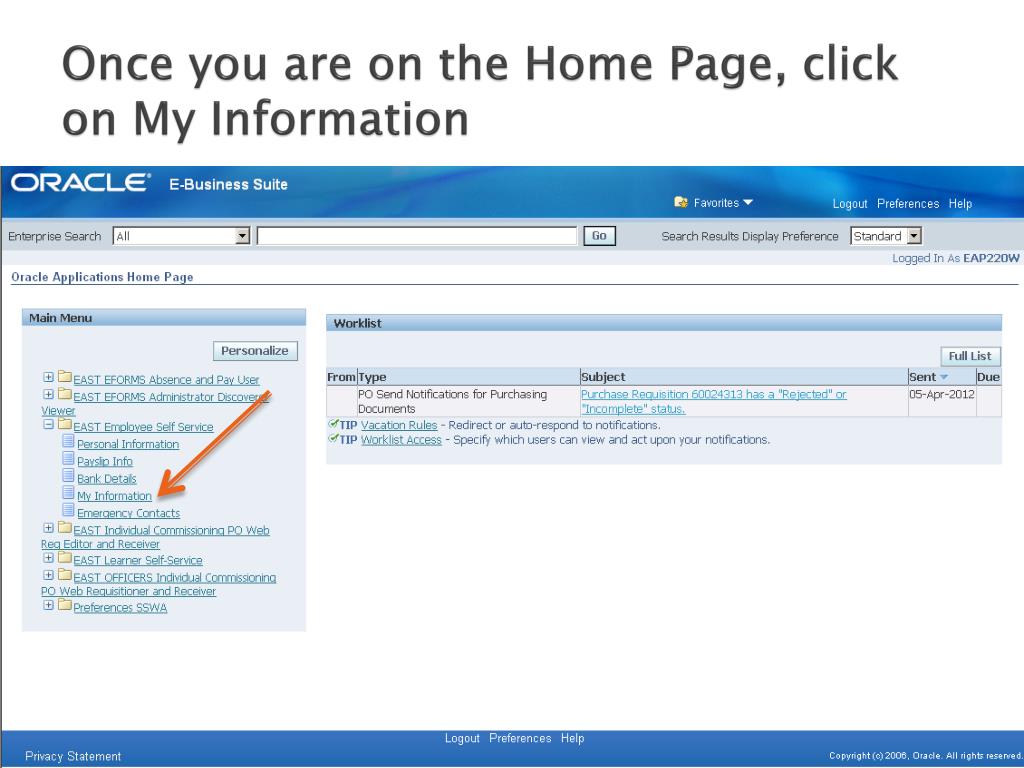Click Preferences in the footer bar
This screenshot has width=1024, height=768.
tap(520, 738)
